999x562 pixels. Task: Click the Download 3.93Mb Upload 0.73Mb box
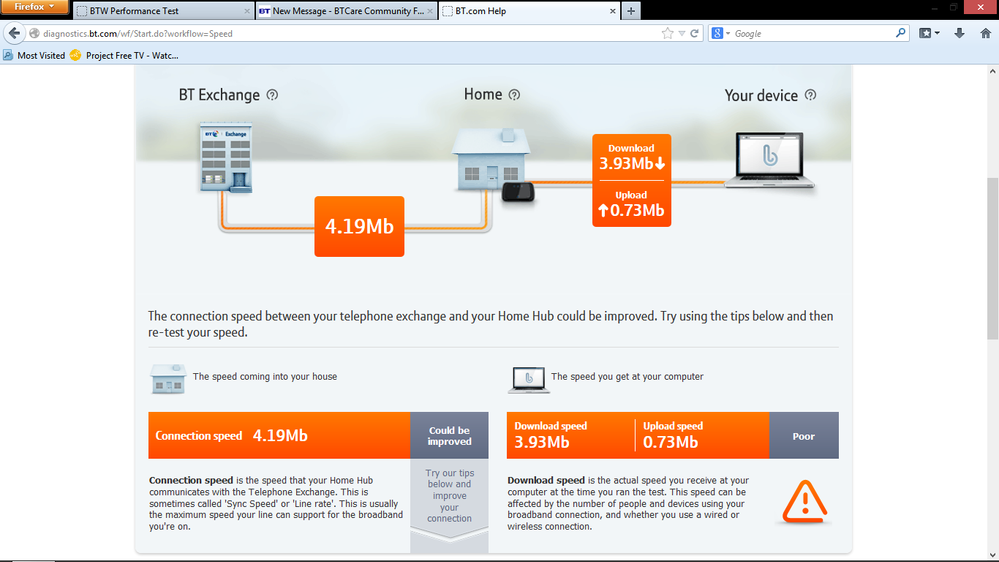(631, 180)
